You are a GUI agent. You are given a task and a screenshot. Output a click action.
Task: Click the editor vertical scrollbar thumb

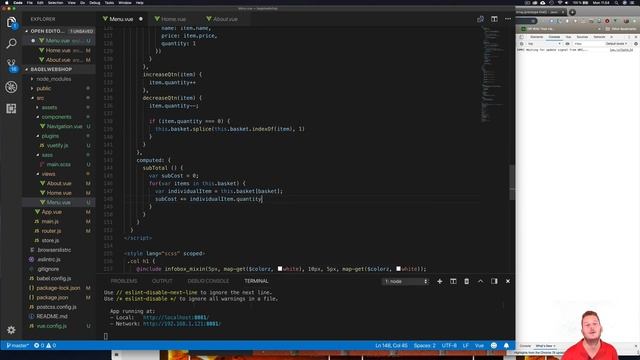pyautogui.click(x=512, y=182)
